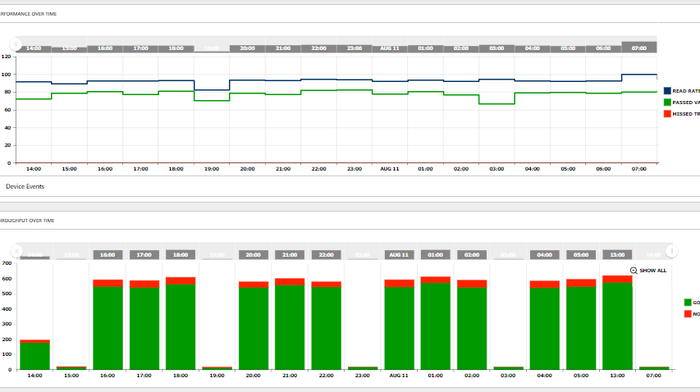
Task: Click the dip in the blue read-rate line at 19:00
Action: click(212, 90)
